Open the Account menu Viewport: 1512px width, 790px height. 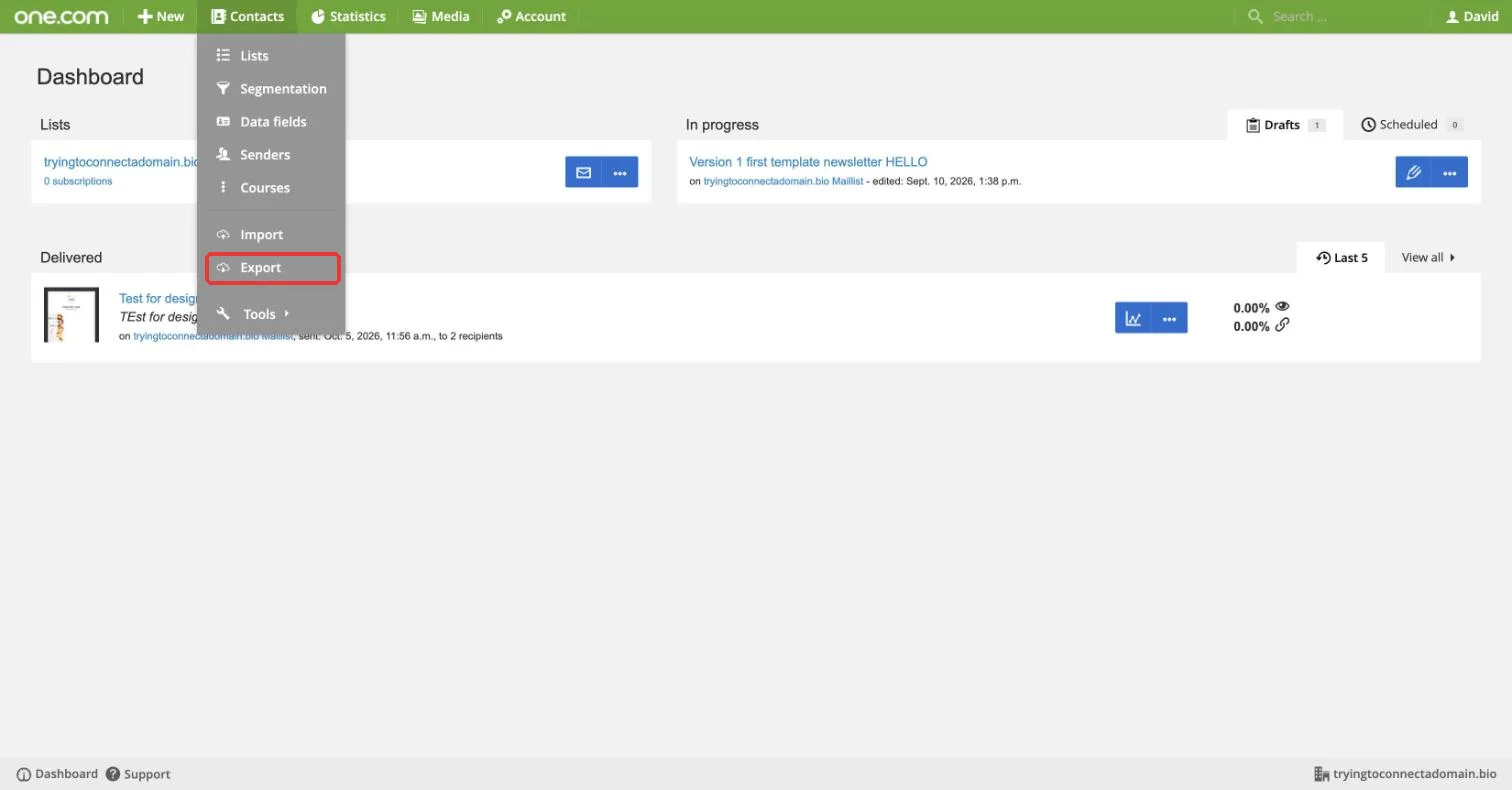pyautogui.click(x=531, y=16)
